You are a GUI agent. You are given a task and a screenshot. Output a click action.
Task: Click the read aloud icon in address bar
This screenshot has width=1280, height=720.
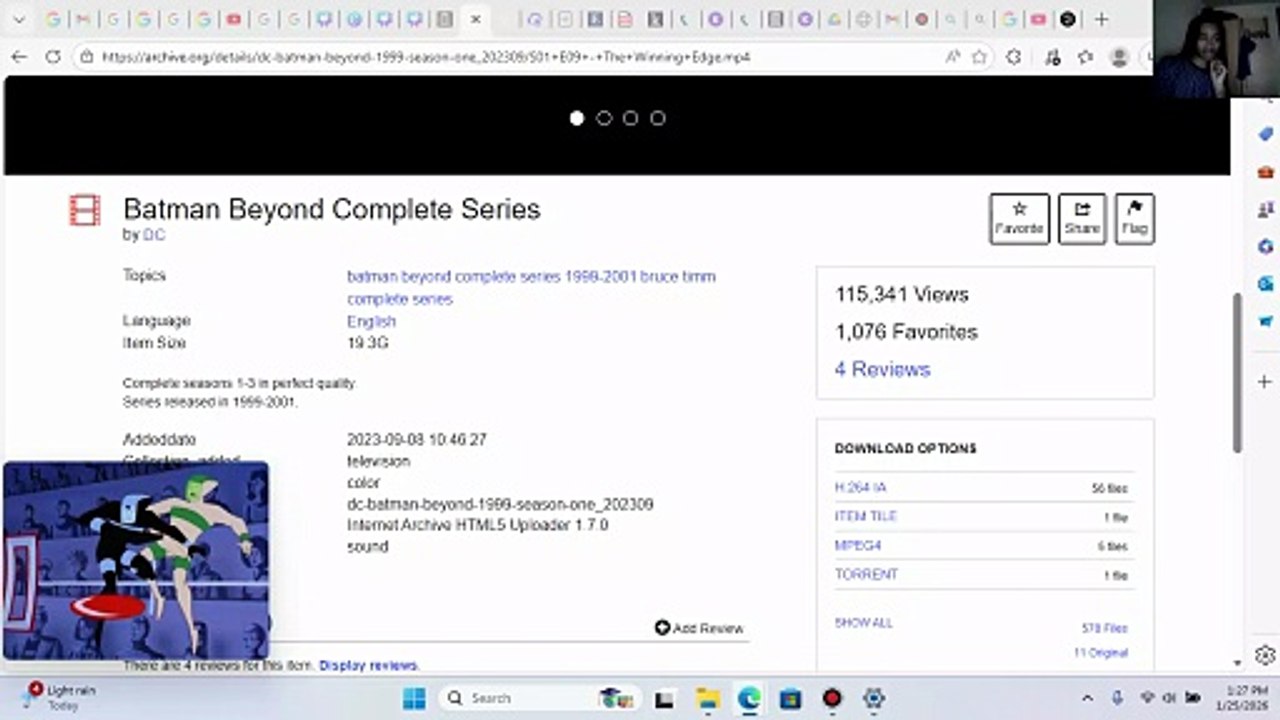(x=952, y=57)
